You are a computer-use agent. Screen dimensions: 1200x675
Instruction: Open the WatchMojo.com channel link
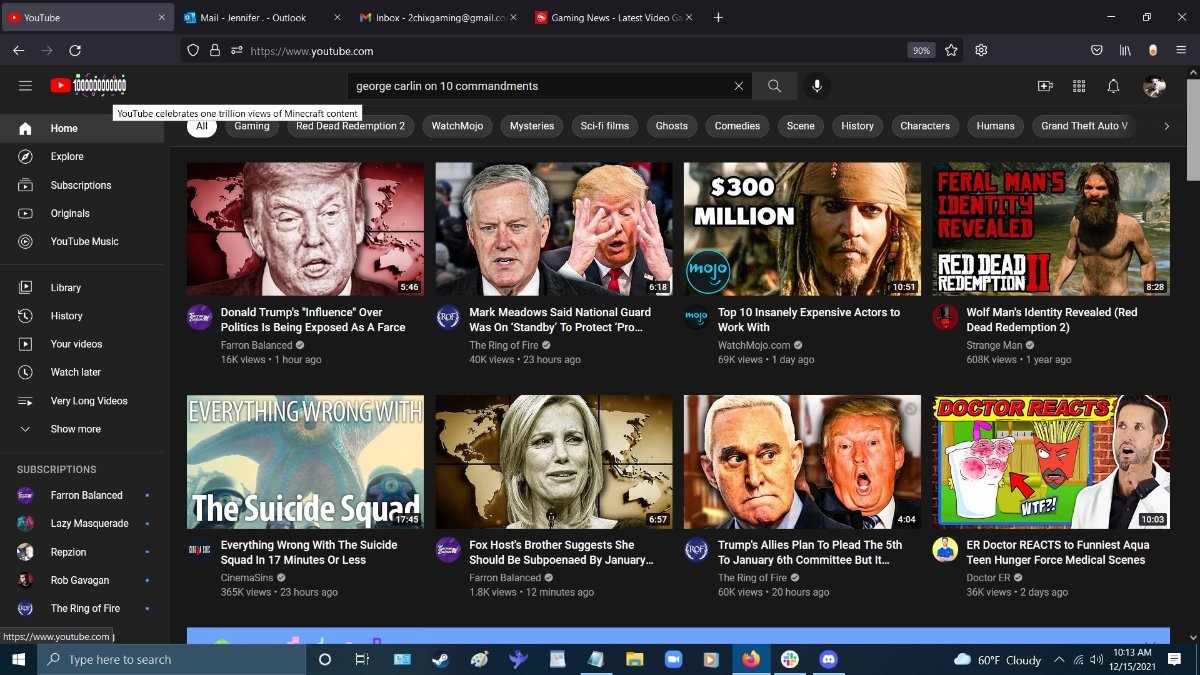(754, 345)
